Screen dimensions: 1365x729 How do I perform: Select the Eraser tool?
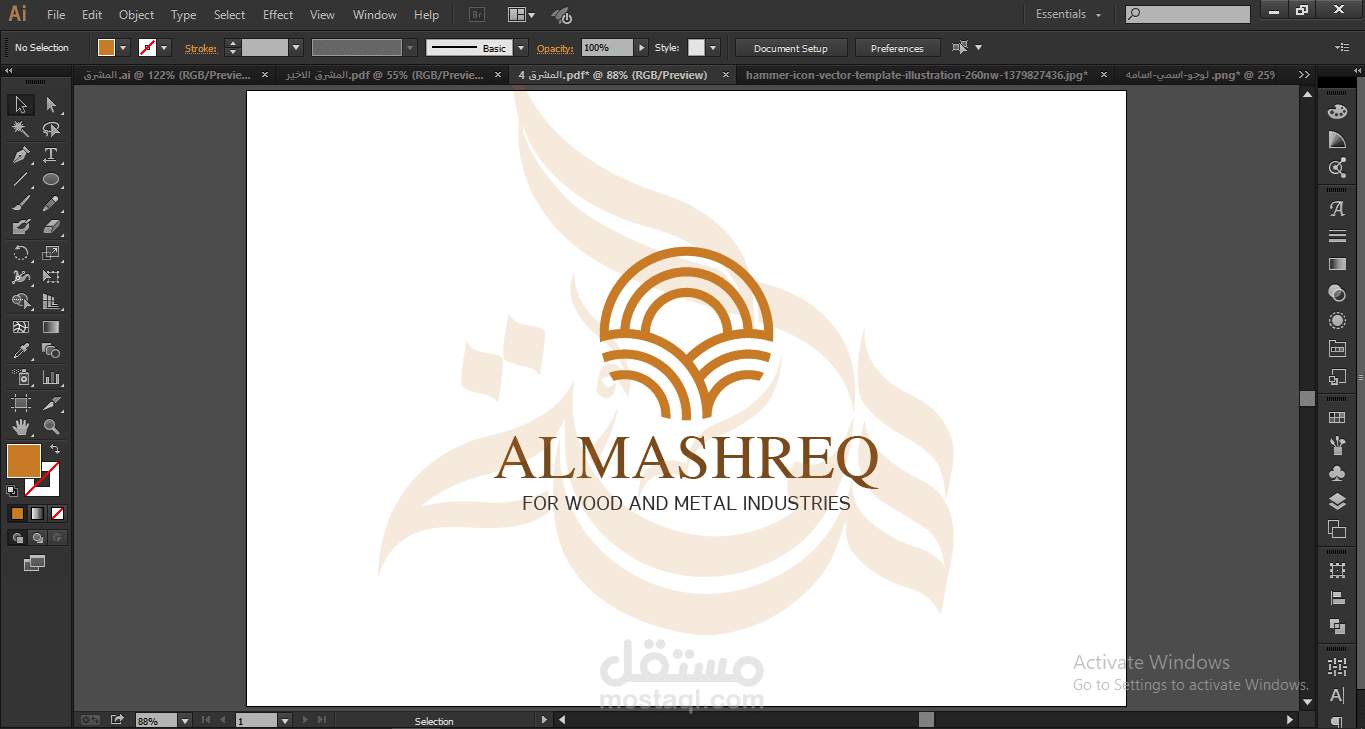[51, 228]
